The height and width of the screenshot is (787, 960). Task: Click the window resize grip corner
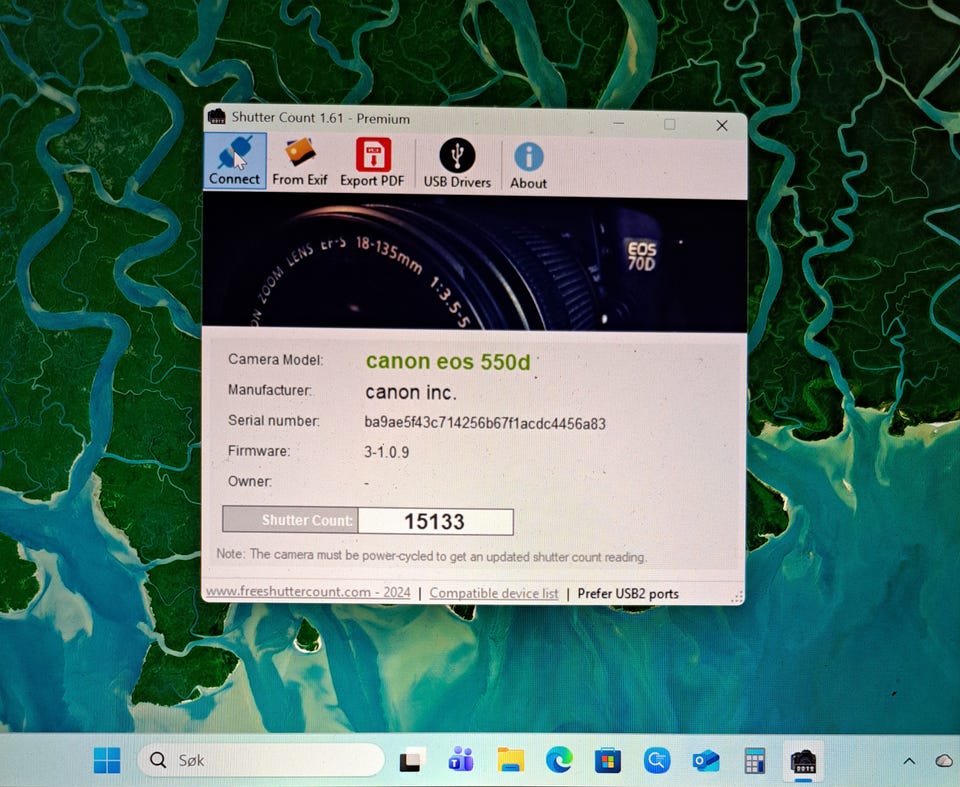[737, 596]
